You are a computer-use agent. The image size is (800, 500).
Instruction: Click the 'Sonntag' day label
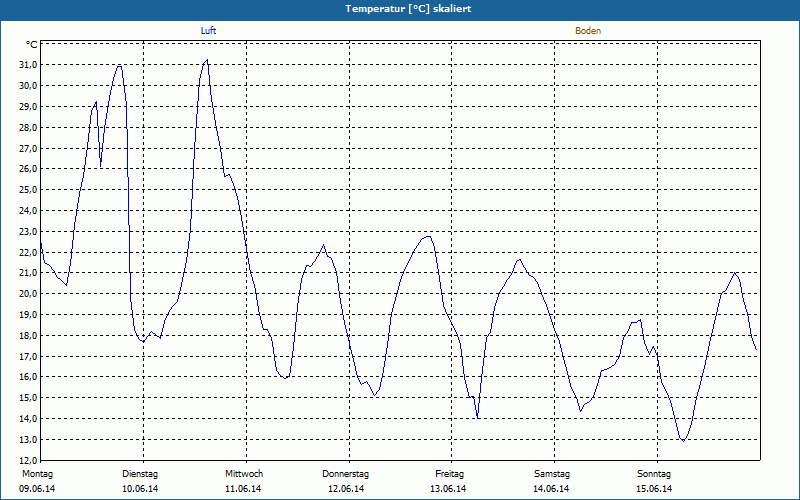[654, 474]
